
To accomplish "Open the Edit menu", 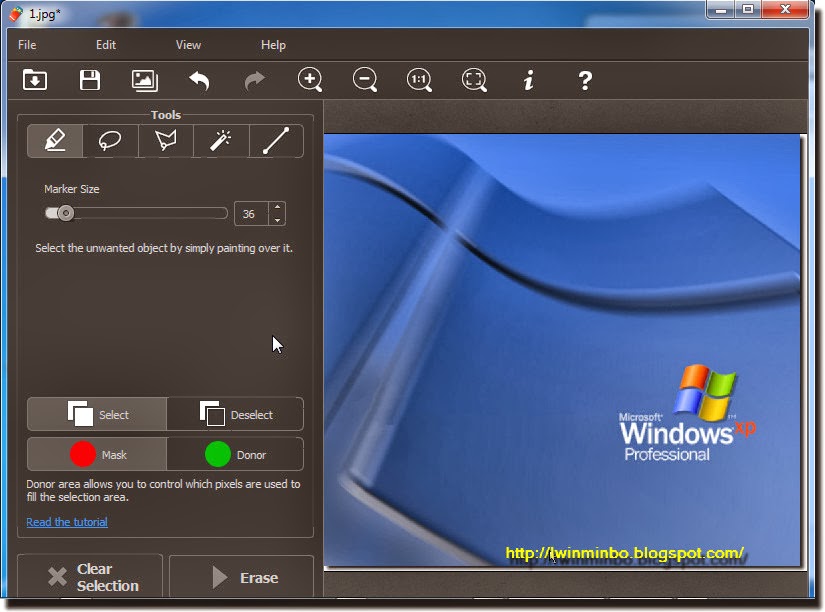I will pos(106,45).
